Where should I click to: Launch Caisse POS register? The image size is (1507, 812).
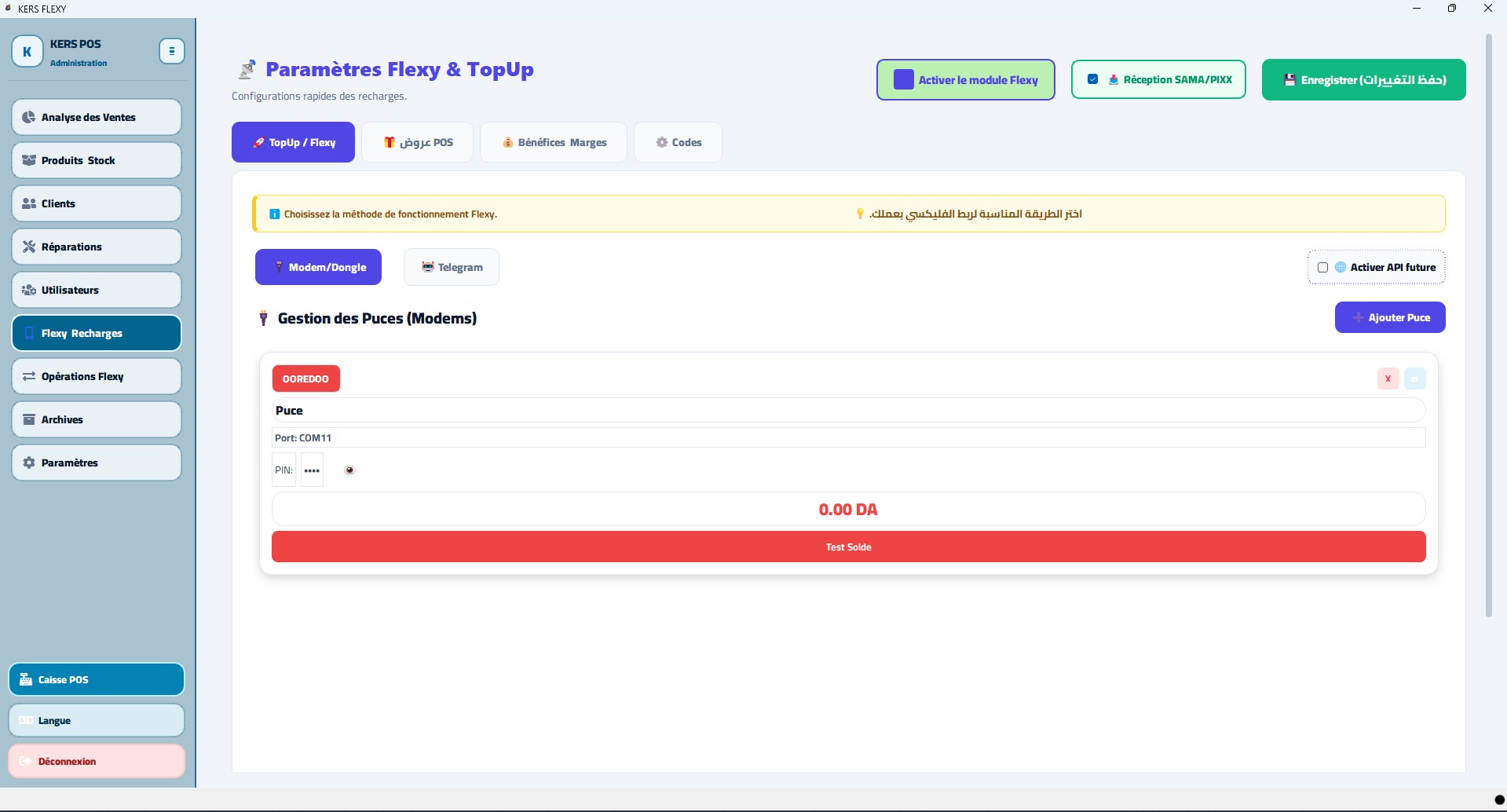97,679
